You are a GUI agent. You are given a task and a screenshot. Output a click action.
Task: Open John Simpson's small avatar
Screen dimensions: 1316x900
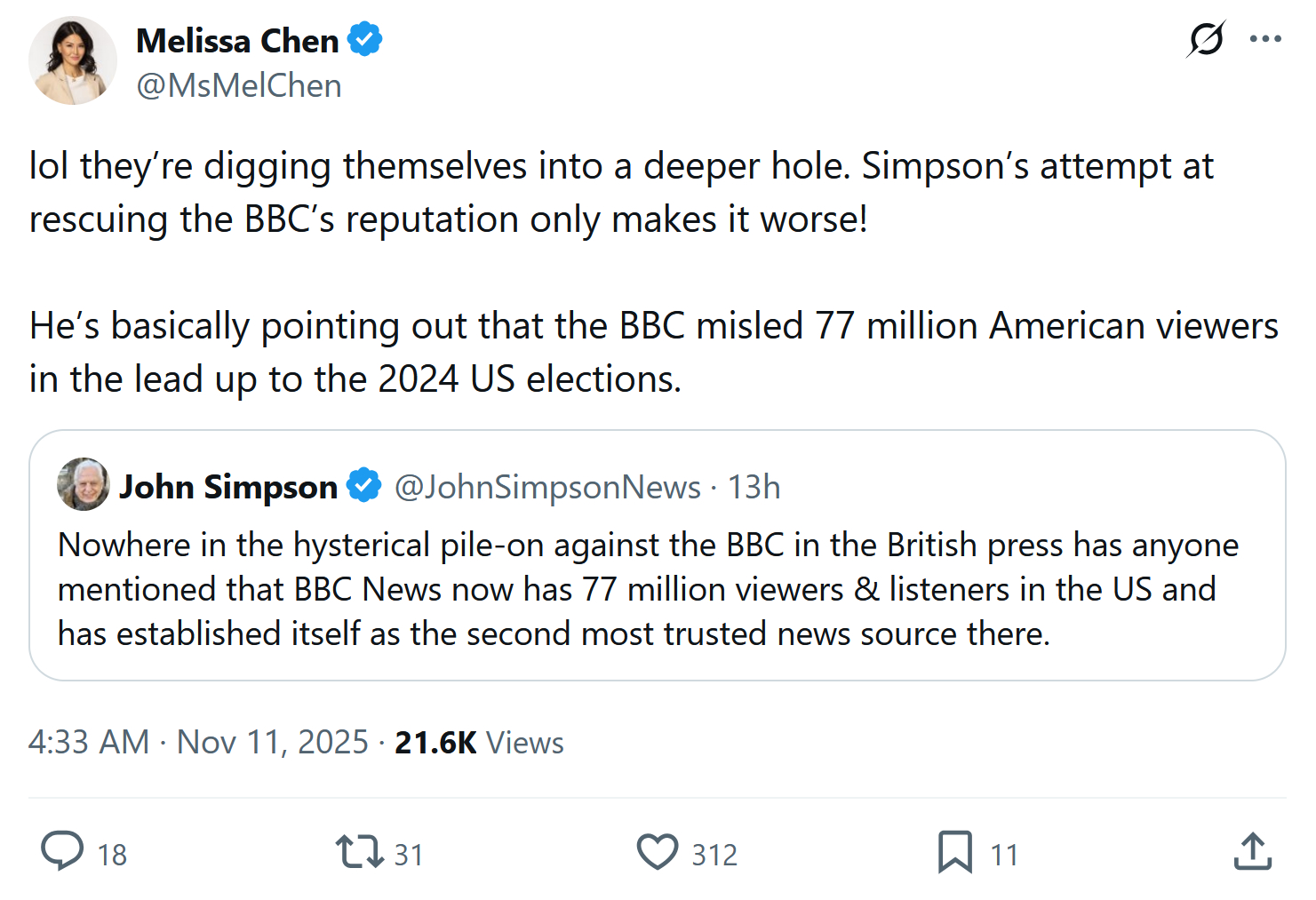click(x=84, y=484)
